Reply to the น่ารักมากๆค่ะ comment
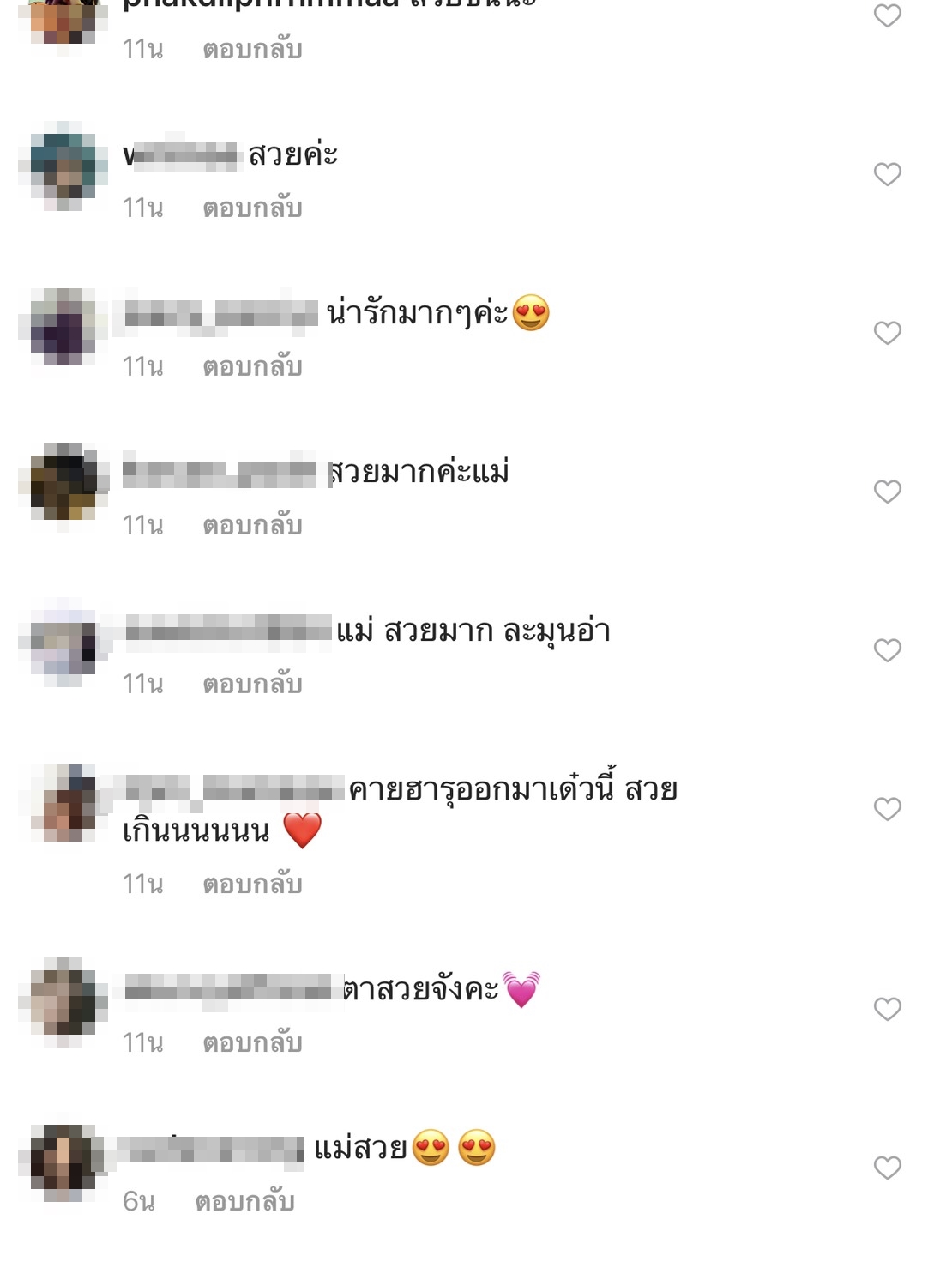Screen dimensions: 952x1268 252,367
